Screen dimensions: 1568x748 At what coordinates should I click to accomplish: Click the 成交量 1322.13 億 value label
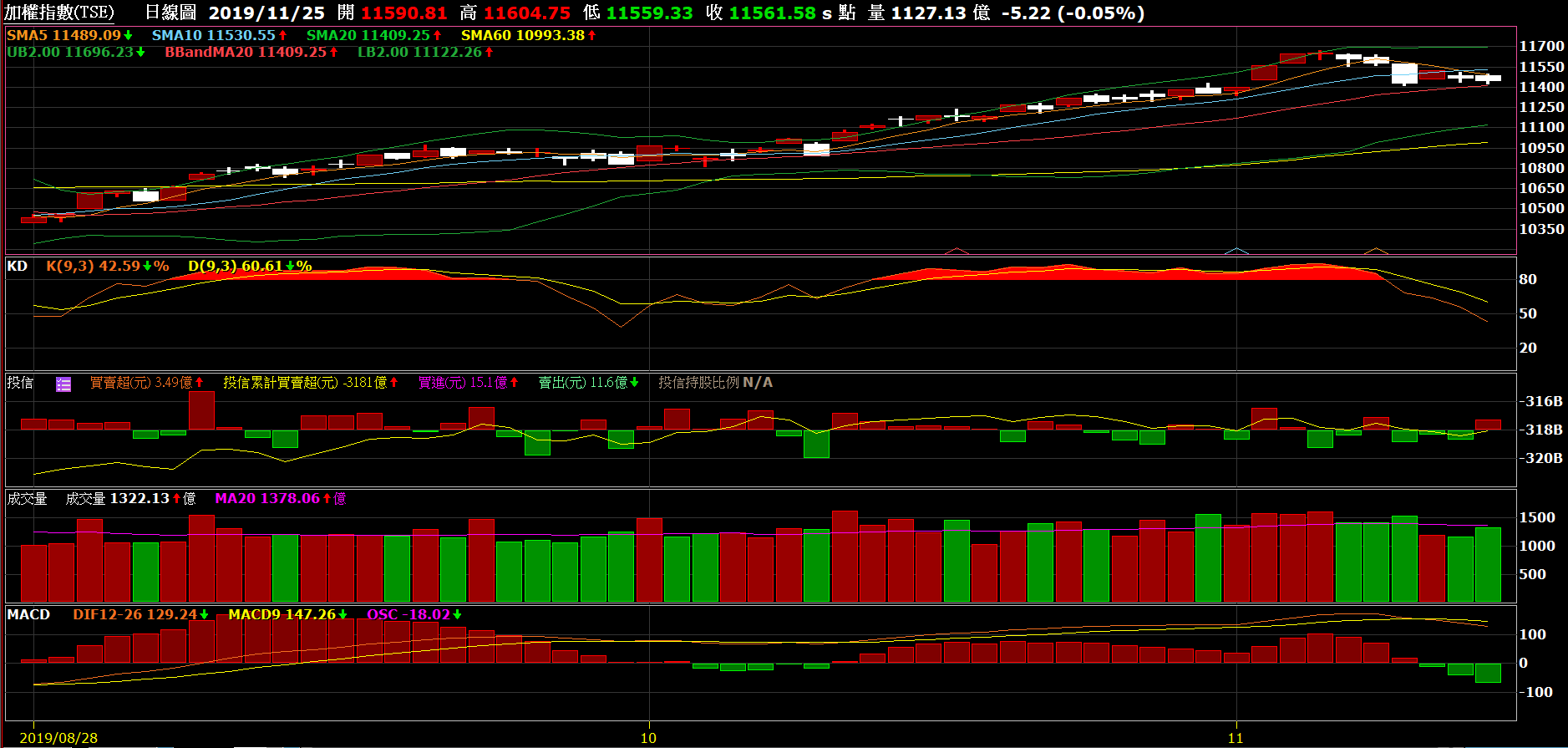[x=130, y=499]
